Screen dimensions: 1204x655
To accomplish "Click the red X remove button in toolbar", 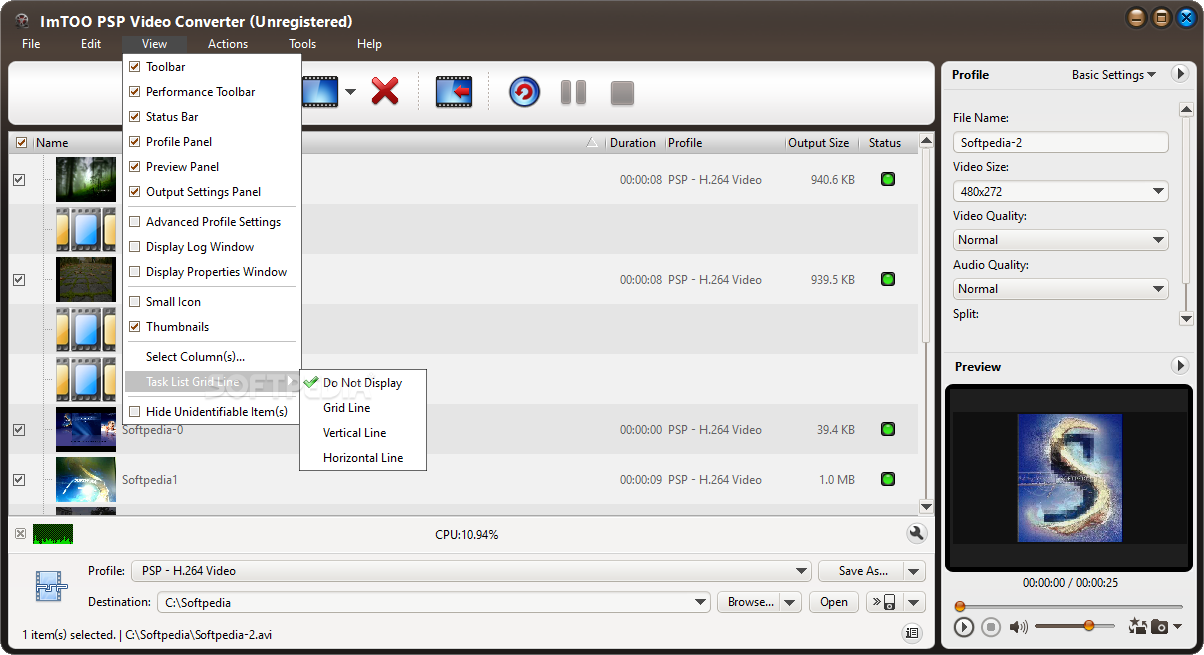I will pos(385,92).
